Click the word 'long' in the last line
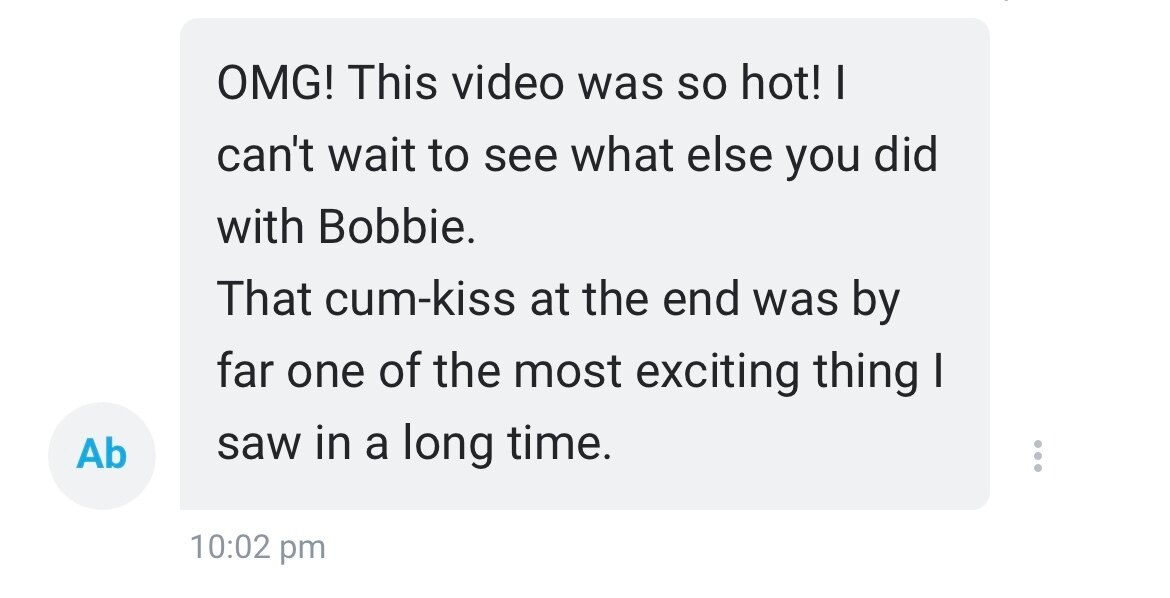 448,444
